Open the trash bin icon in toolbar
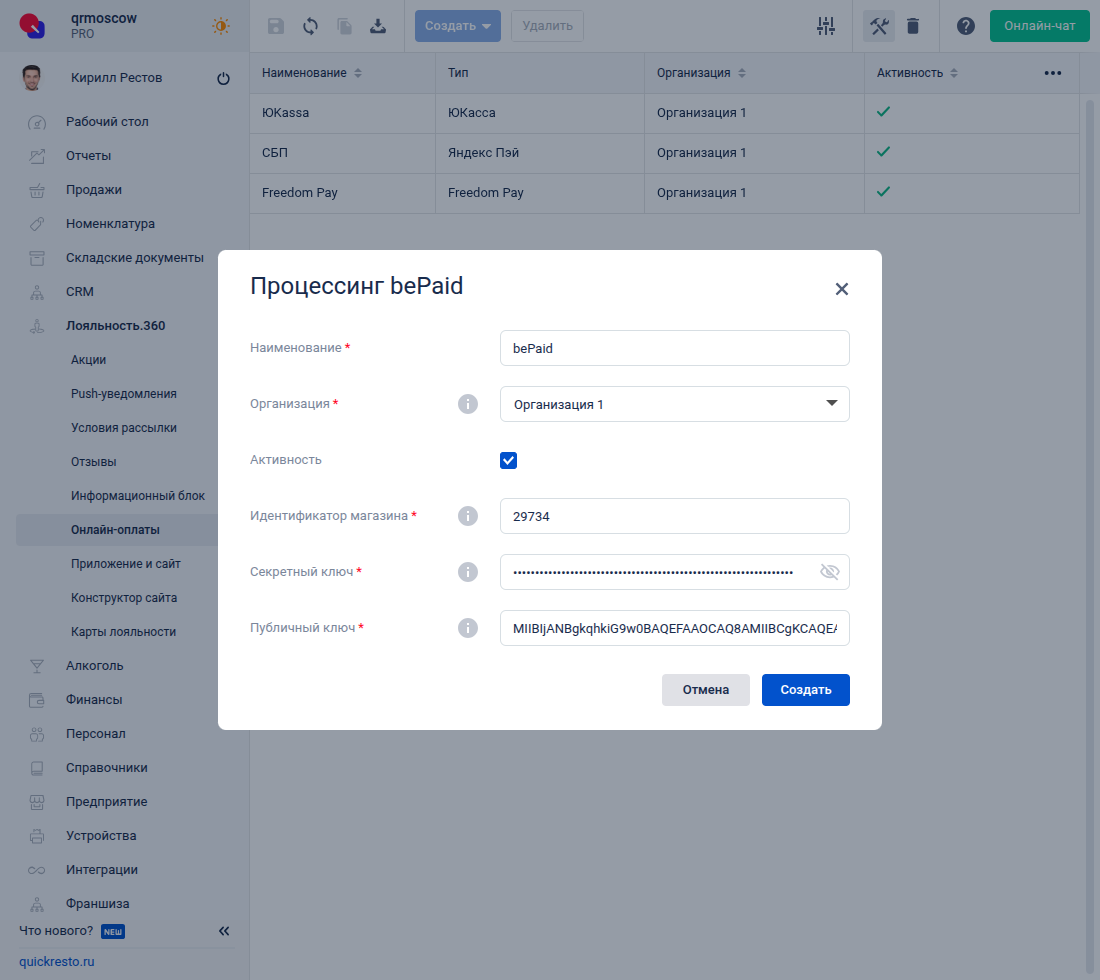 [x=913, y=26]
